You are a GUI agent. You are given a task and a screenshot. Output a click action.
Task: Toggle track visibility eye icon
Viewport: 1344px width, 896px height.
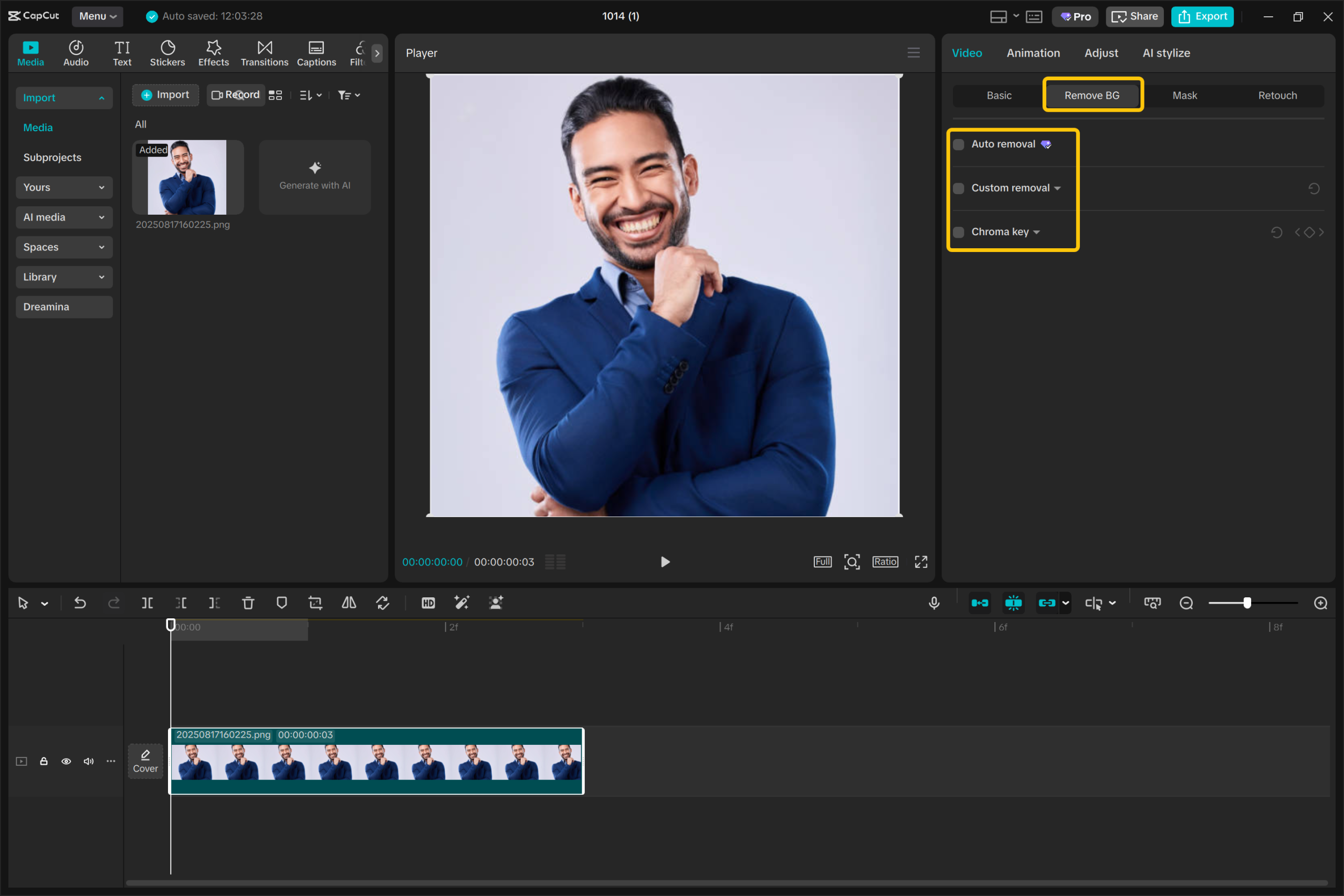[66, 761]
